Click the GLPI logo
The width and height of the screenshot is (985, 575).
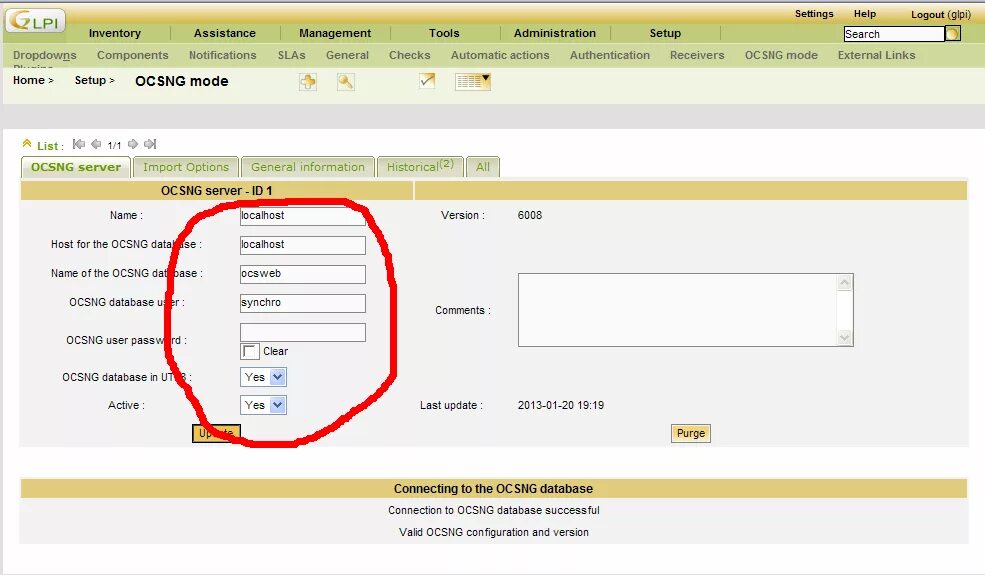pos(36,21)
